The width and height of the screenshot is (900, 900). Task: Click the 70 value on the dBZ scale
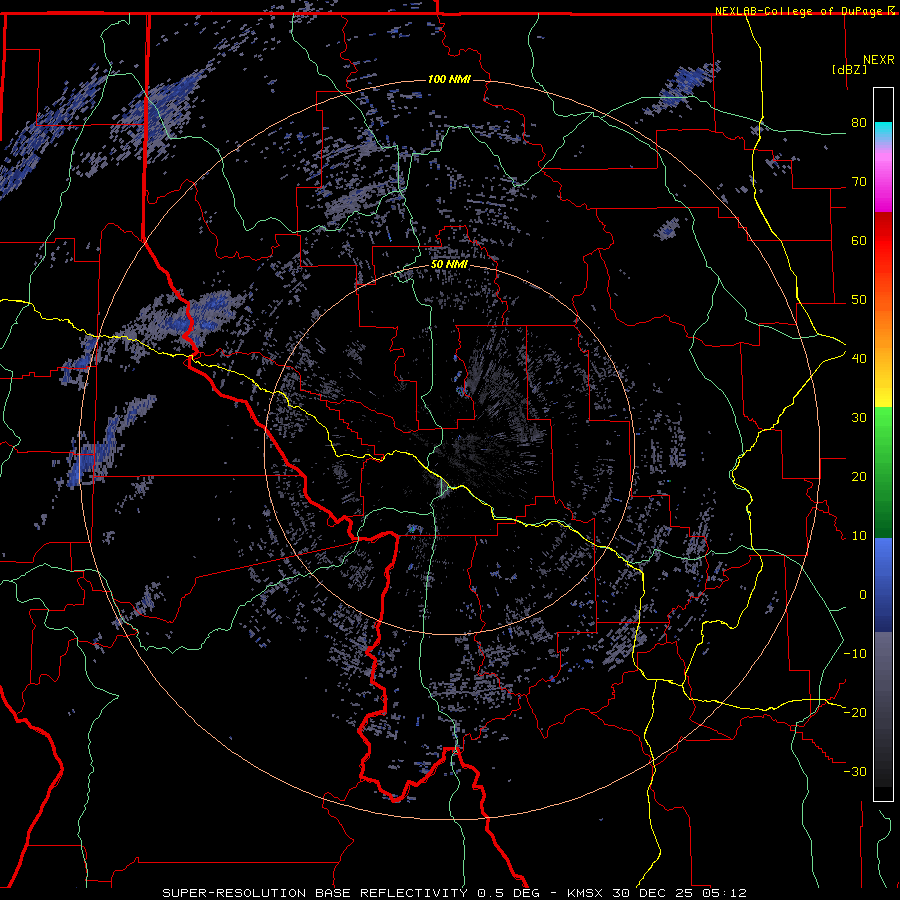pyautogui.click(x=859, y=182)
